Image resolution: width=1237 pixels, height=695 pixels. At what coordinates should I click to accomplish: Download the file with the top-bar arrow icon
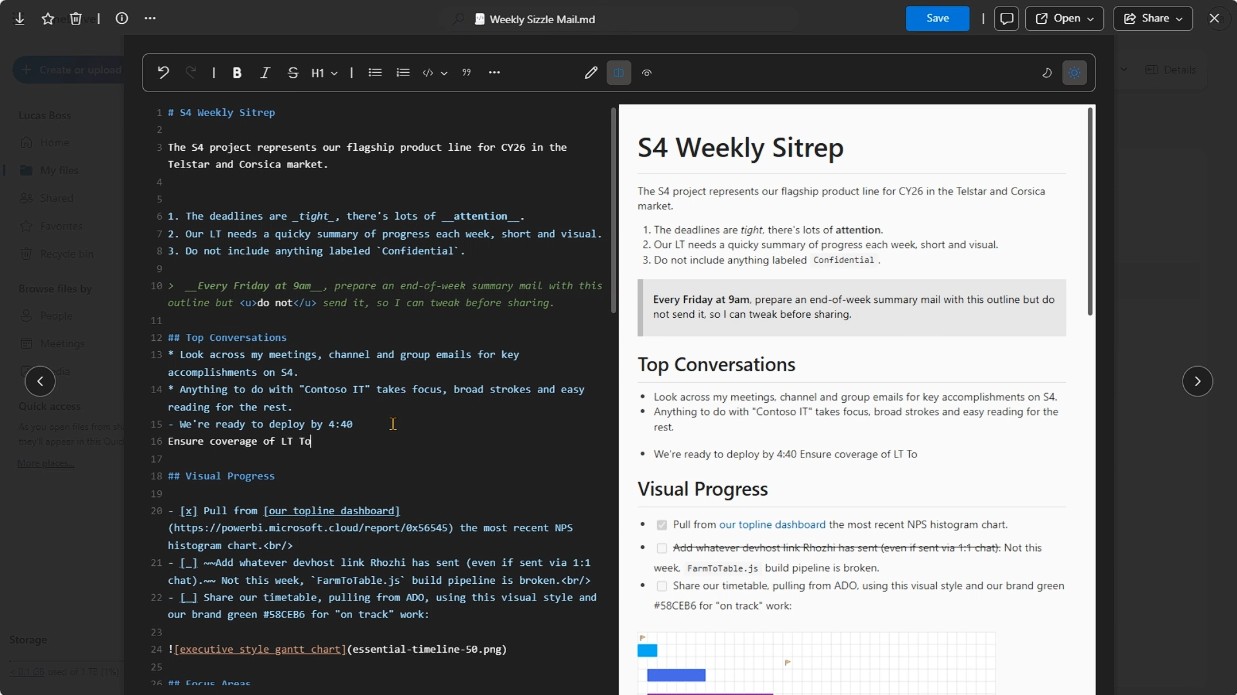(20, 18)
